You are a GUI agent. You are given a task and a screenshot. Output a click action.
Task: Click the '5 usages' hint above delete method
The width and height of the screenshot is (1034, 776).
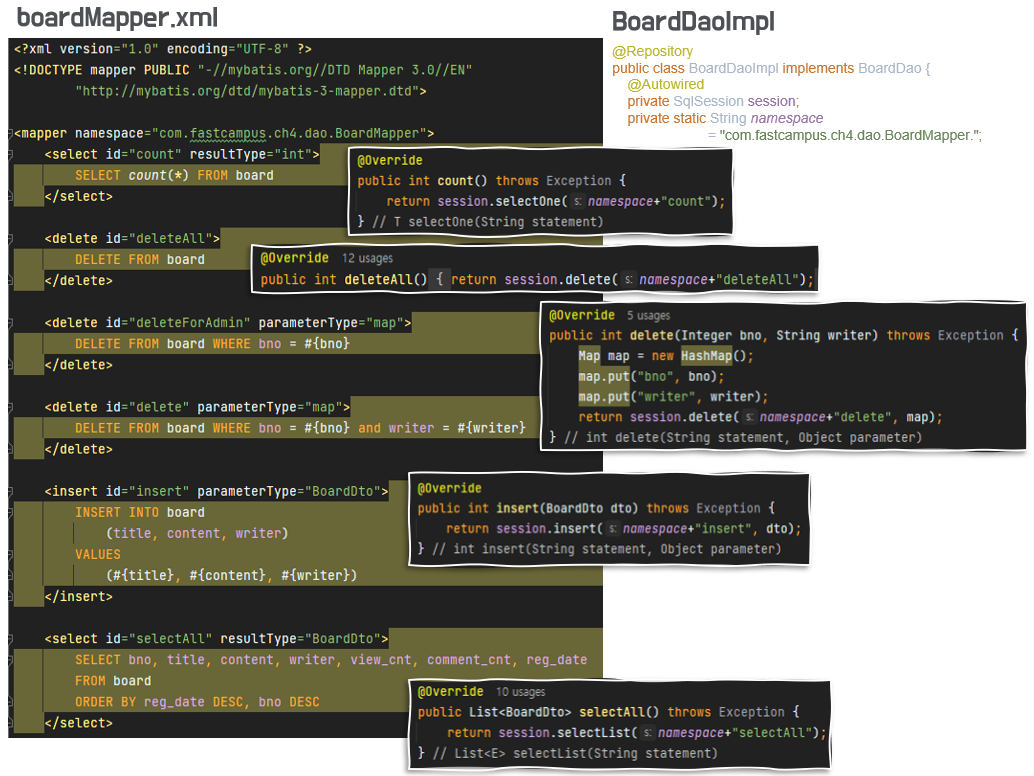[648, 316]
